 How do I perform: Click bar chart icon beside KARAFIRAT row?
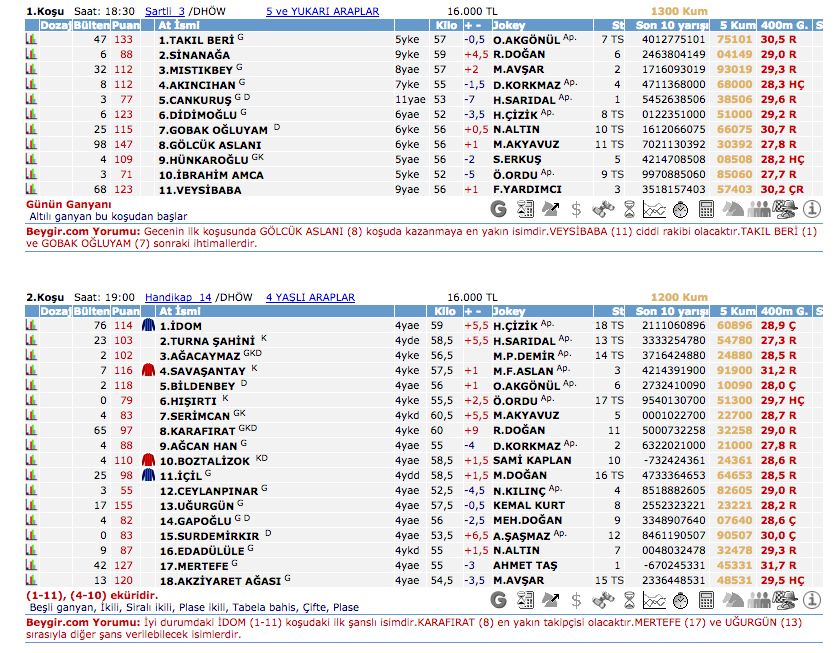[31, 430]
